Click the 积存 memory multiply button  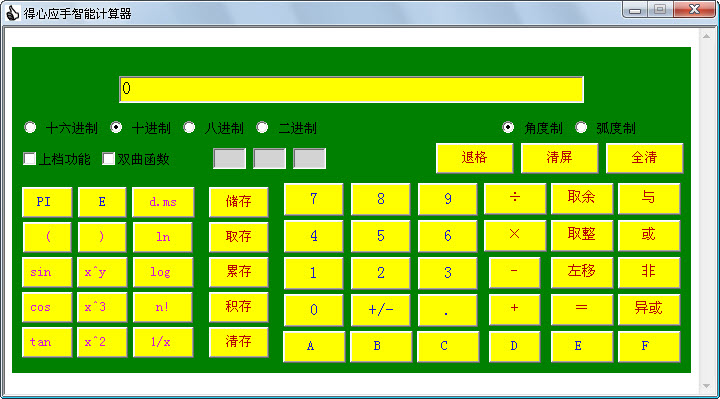[x=238, y=307]
